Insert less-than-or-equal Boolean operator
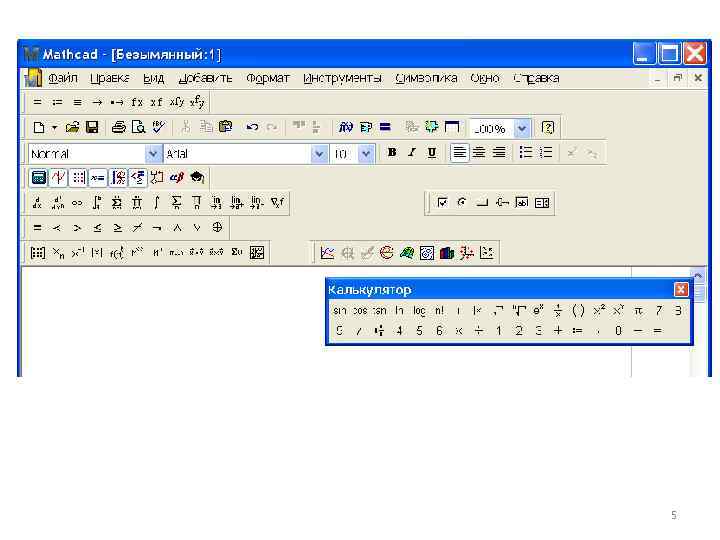 [x=97, y=227]
